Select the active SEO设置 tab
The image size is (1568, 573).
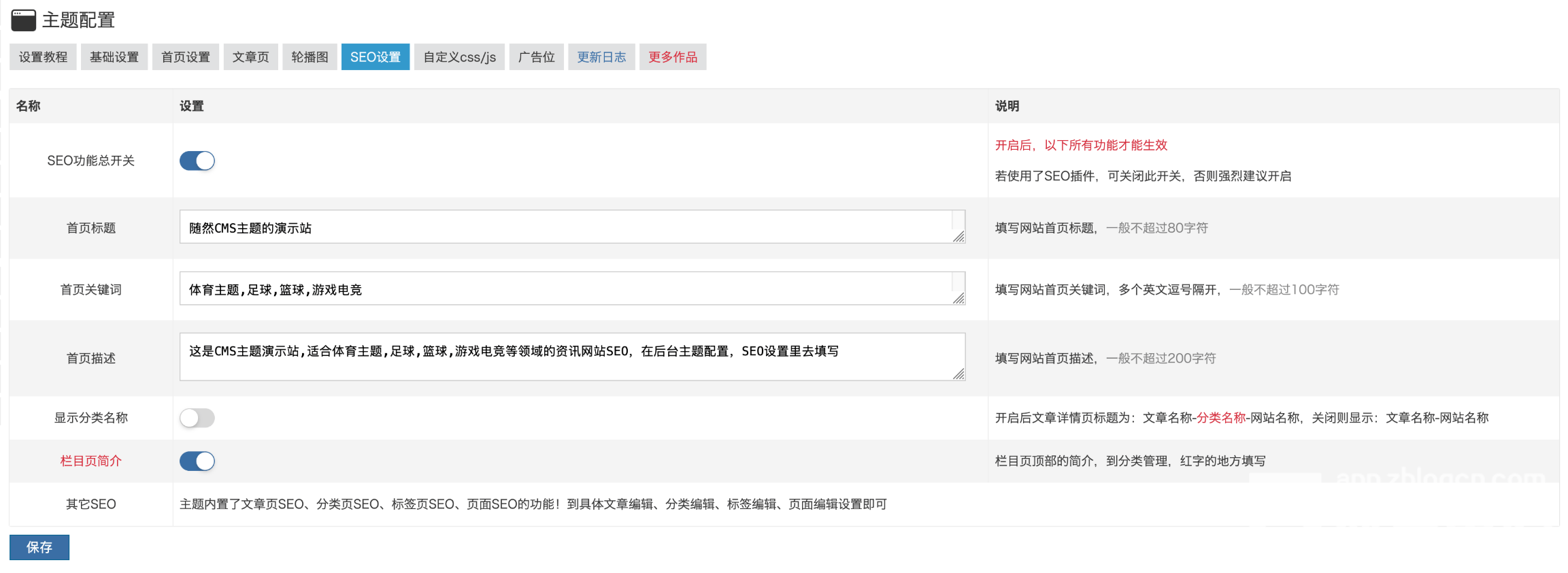[376, 57]
